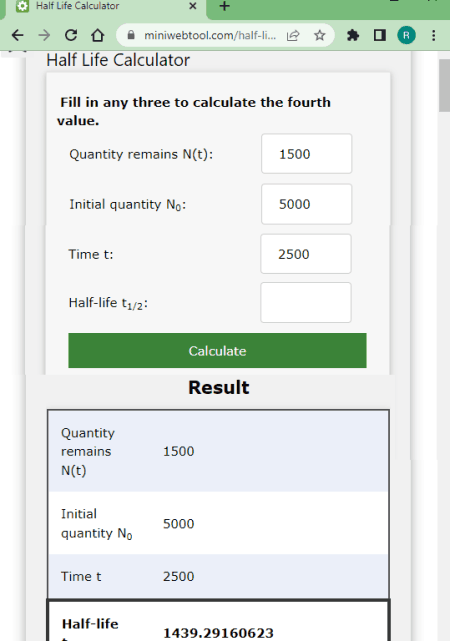Image resolution: width=450 pixels, height=641 pixels.
Task: Click the Quantity remains N(t) input field
Action: 307,154
